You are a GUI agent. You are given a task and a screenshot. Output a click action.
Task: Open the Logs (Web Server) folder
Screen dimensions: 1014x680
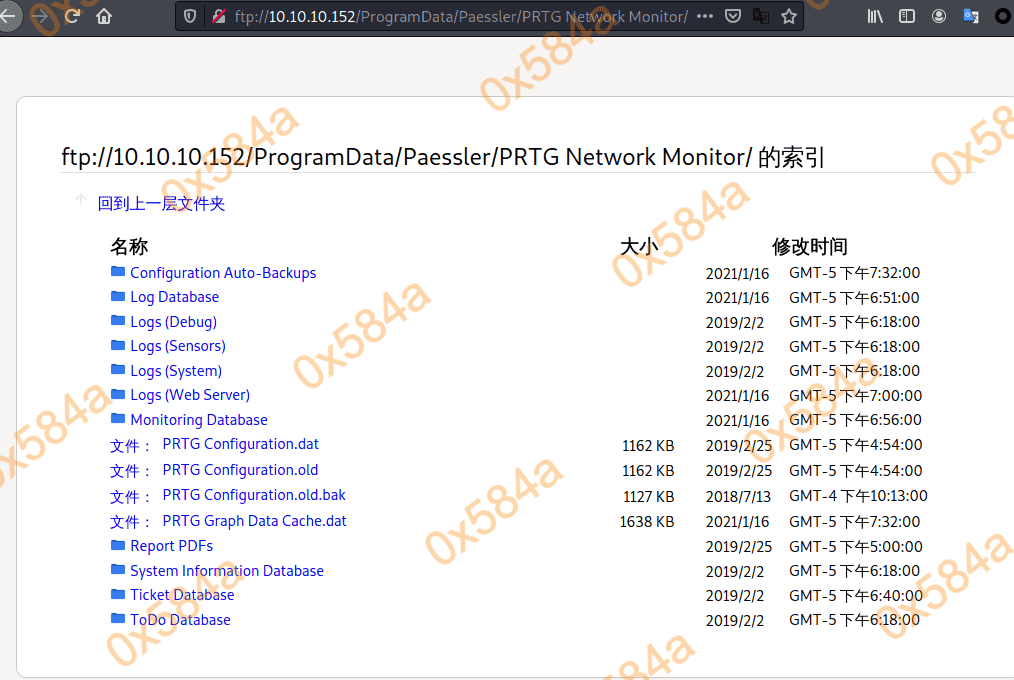pyautogui.click(x=189, y=395)
